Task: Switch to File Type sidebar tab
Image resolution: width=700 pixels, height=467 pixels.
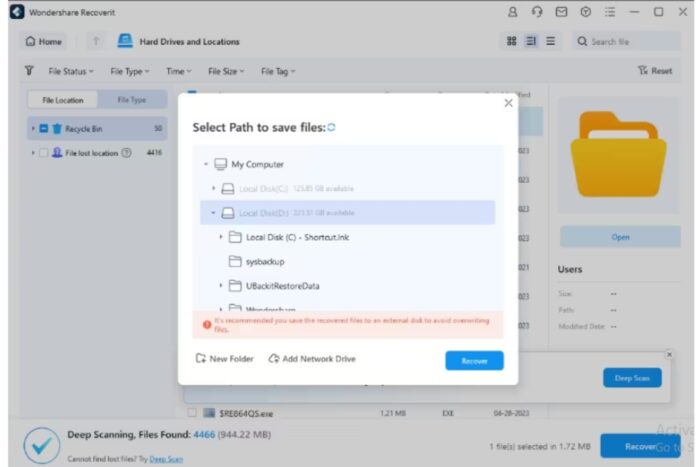Action: [132, 100]
